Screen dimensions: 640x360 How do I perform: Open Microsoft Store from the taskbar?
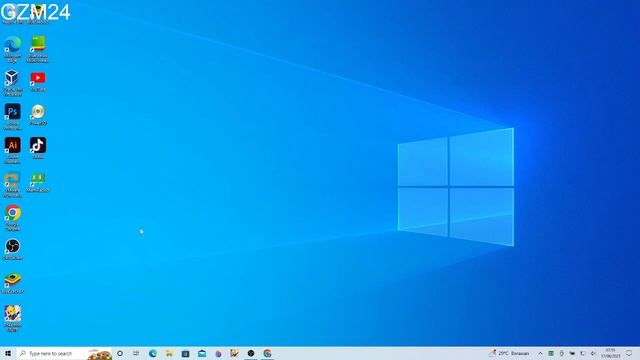click(x=185, y=353)
